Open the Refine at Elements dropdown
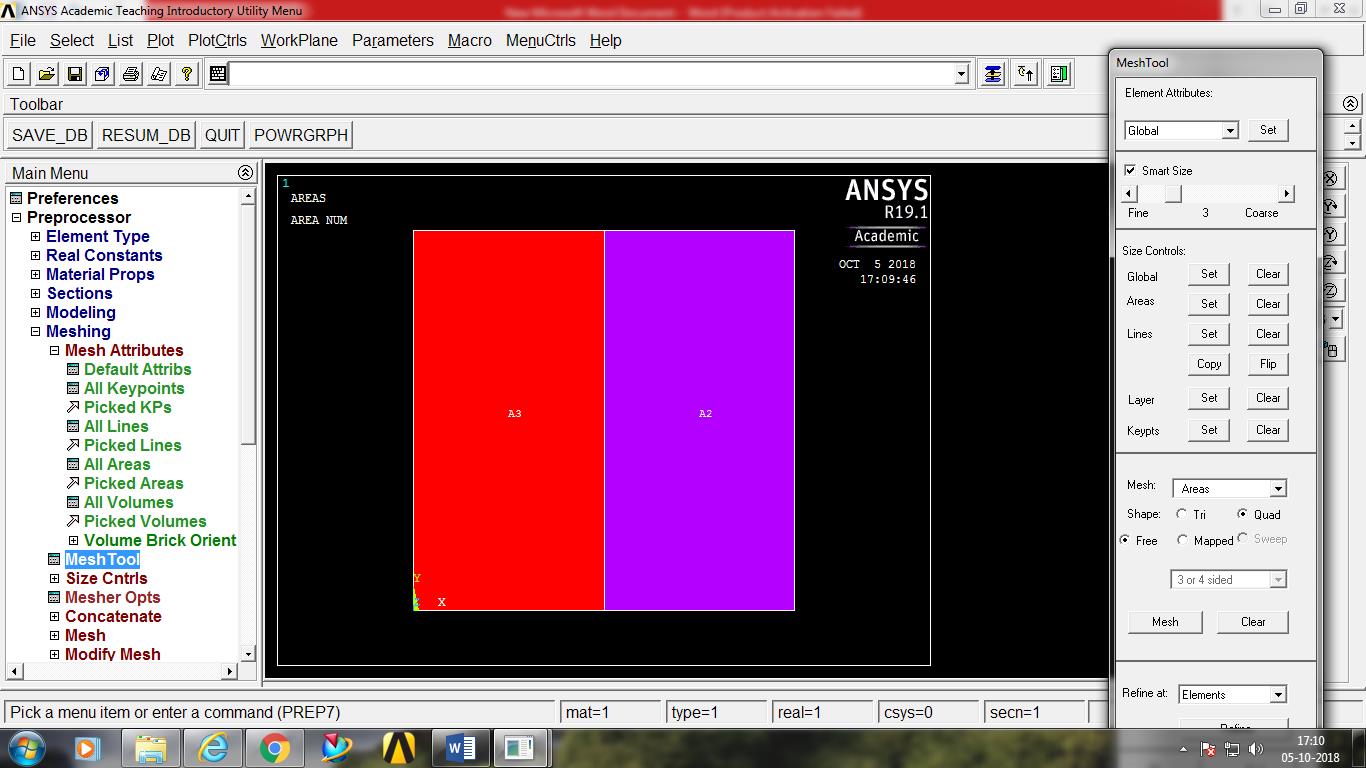1366x768 pixels. 1278,695
